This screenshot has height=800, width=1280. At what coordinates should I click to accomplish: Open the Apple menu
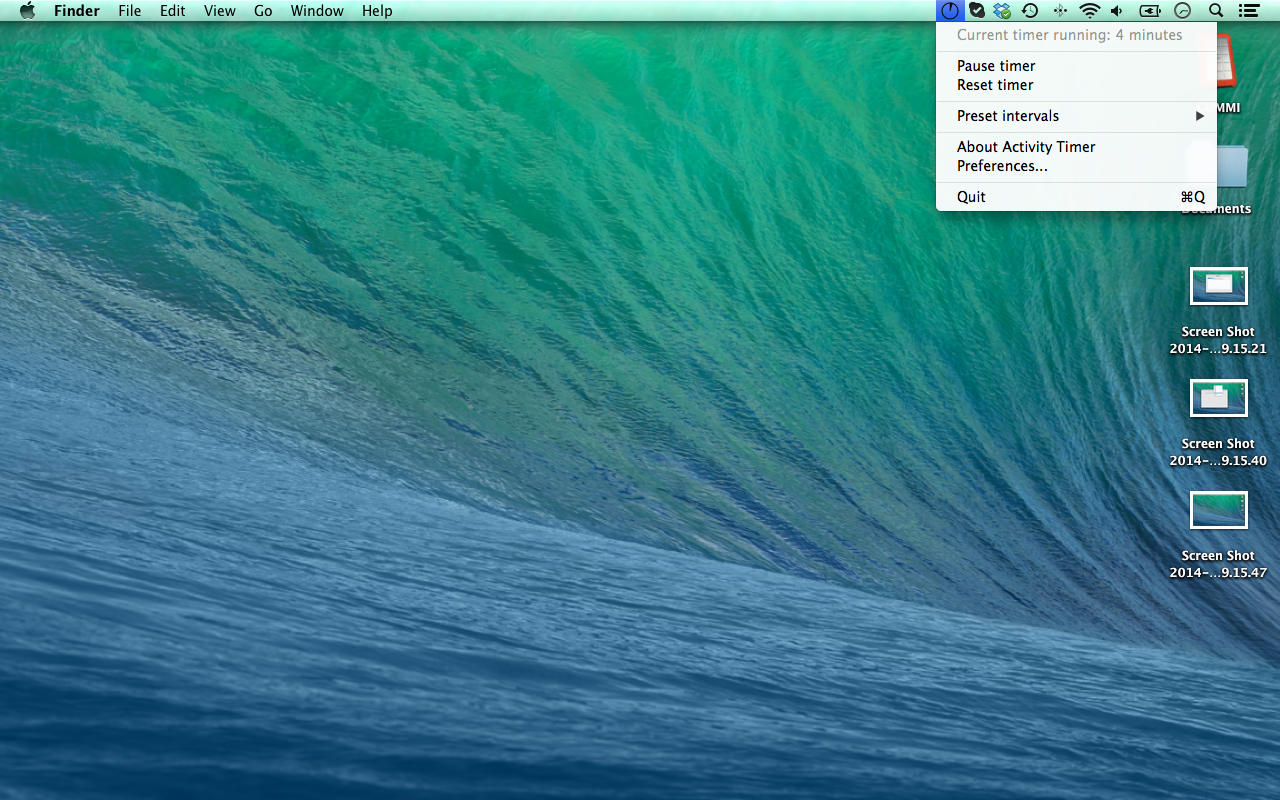pos(27,11)
